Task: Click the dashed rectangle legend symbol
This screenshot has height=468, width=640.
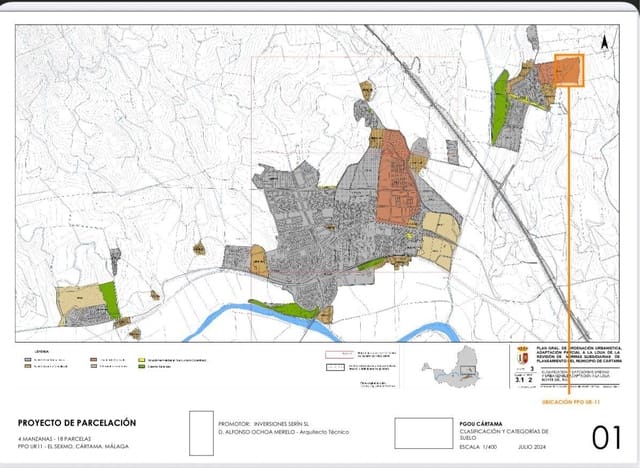Action: (x=342, y=367)
